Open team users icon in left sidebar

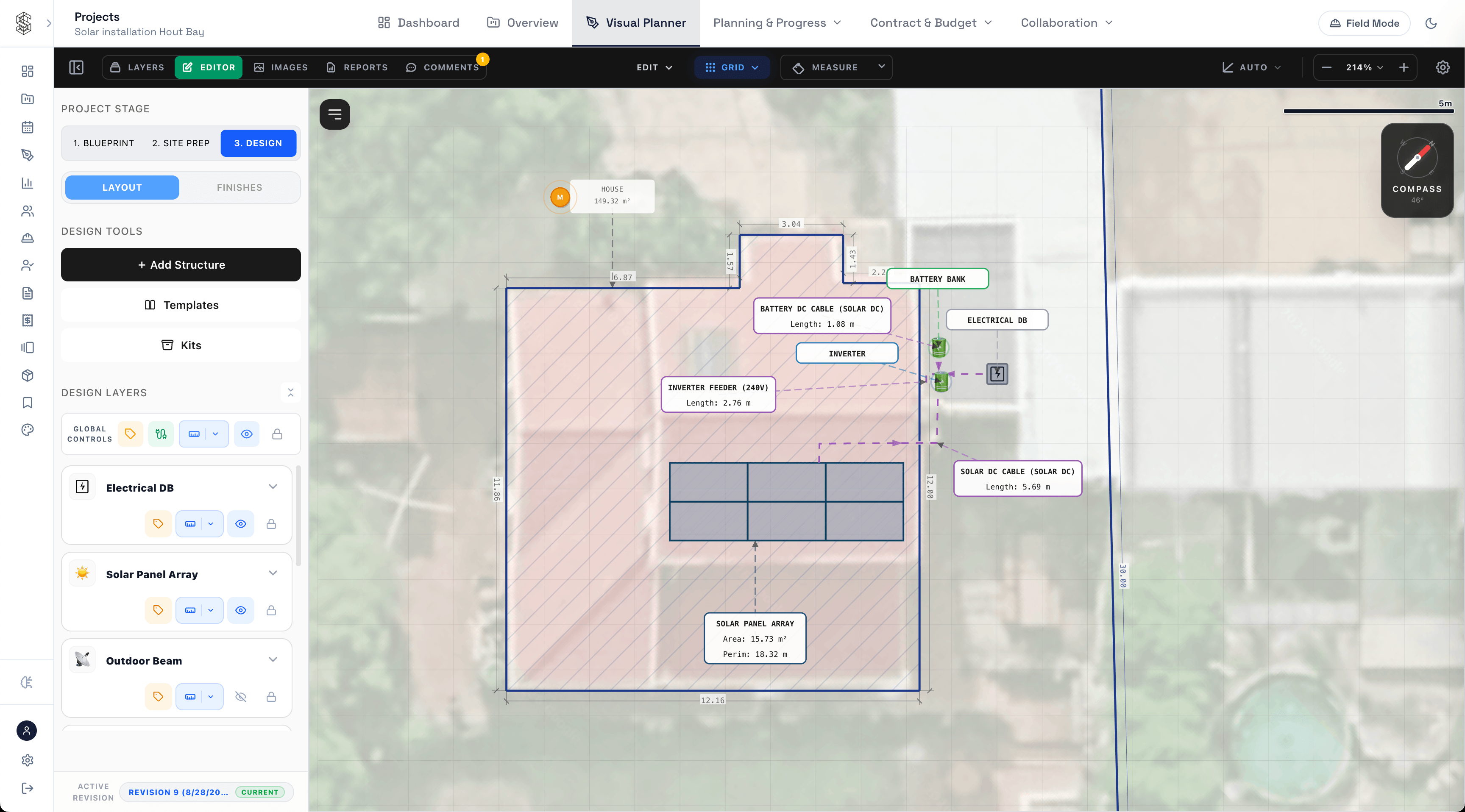27,211
